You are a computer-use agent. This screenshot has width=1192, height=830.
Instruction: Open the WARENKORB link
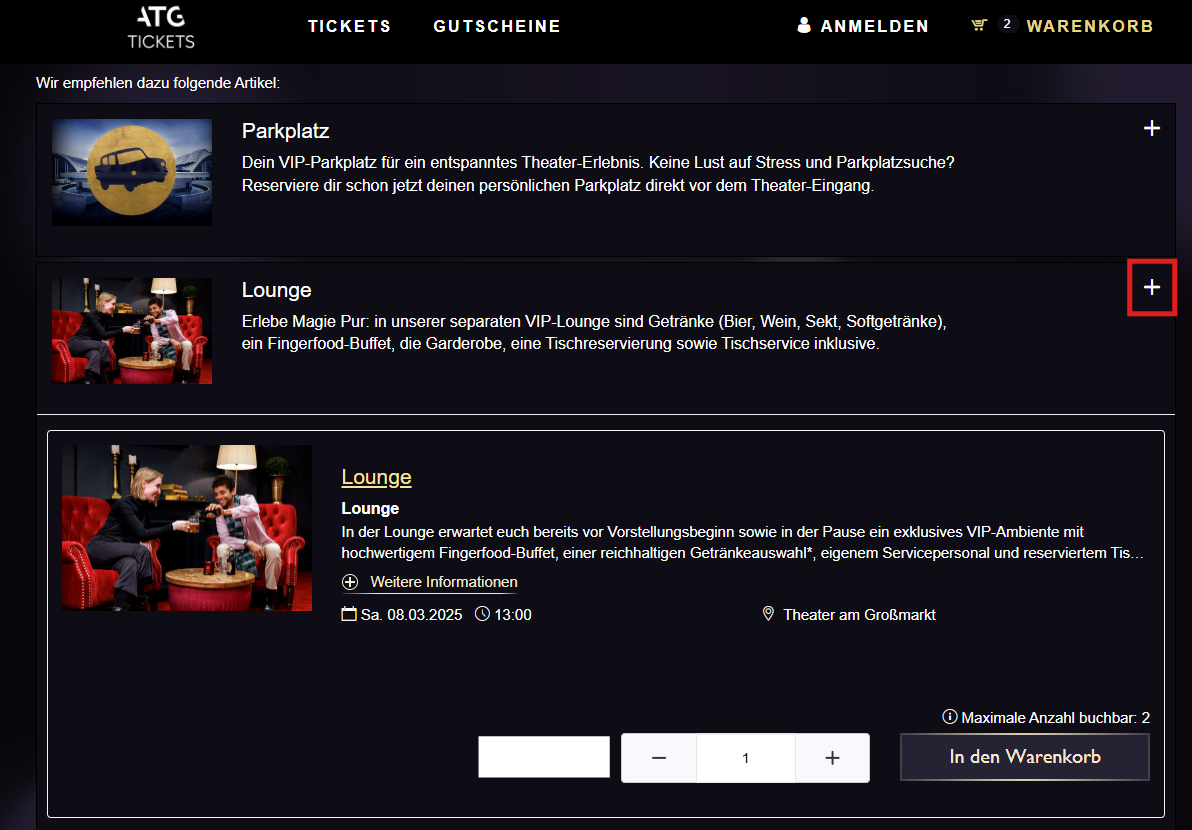[x=1089, y=27]
